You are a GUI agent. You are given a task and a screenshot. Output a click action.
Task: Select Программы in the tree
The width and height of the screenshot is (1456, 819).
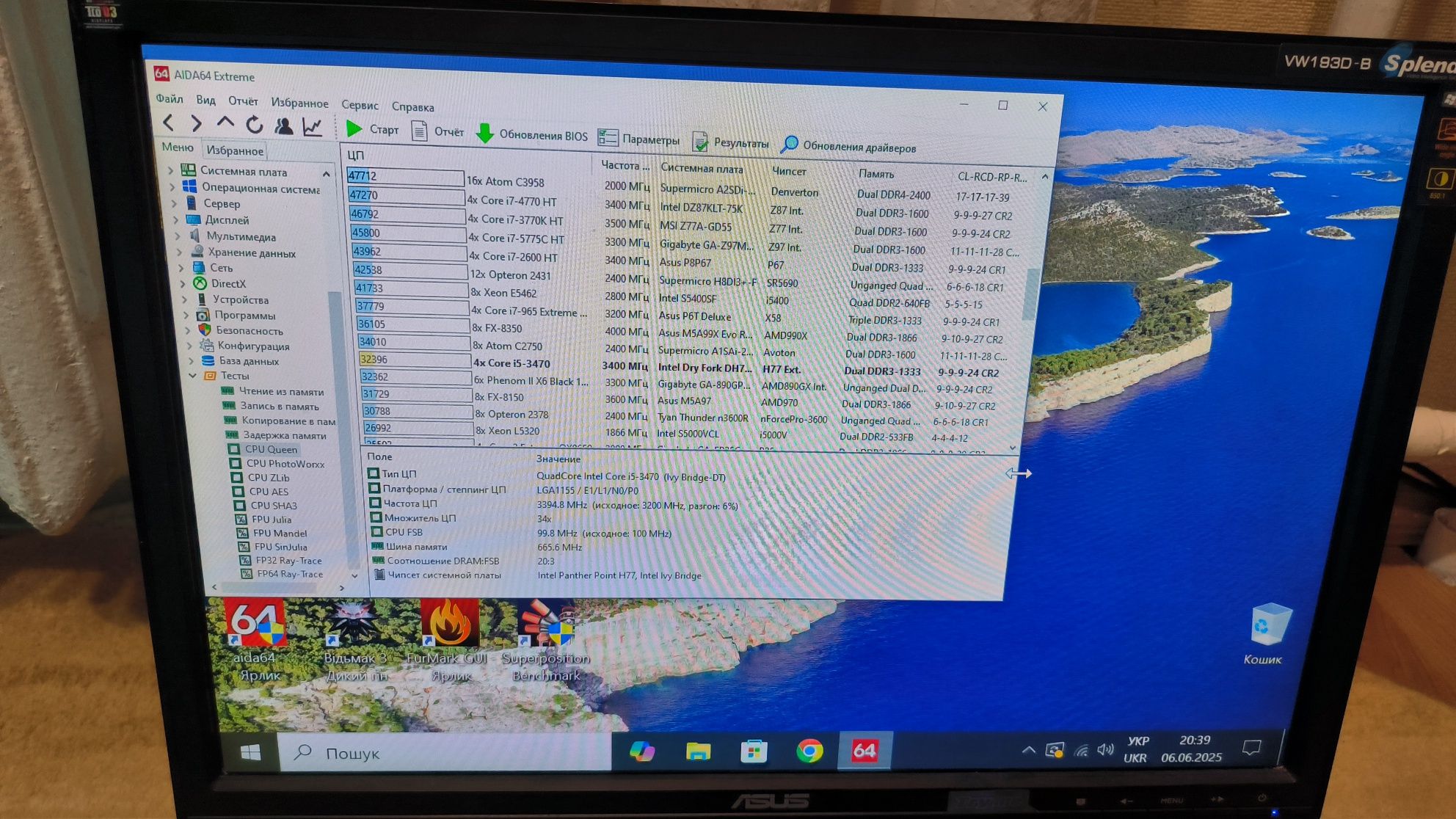pyautogui.click(x=244, y=315)
